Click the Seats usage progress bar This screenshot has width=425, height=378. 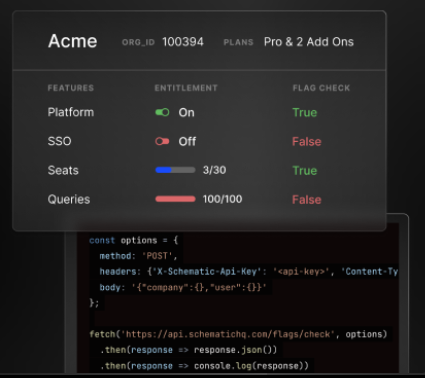coord(175,170)
